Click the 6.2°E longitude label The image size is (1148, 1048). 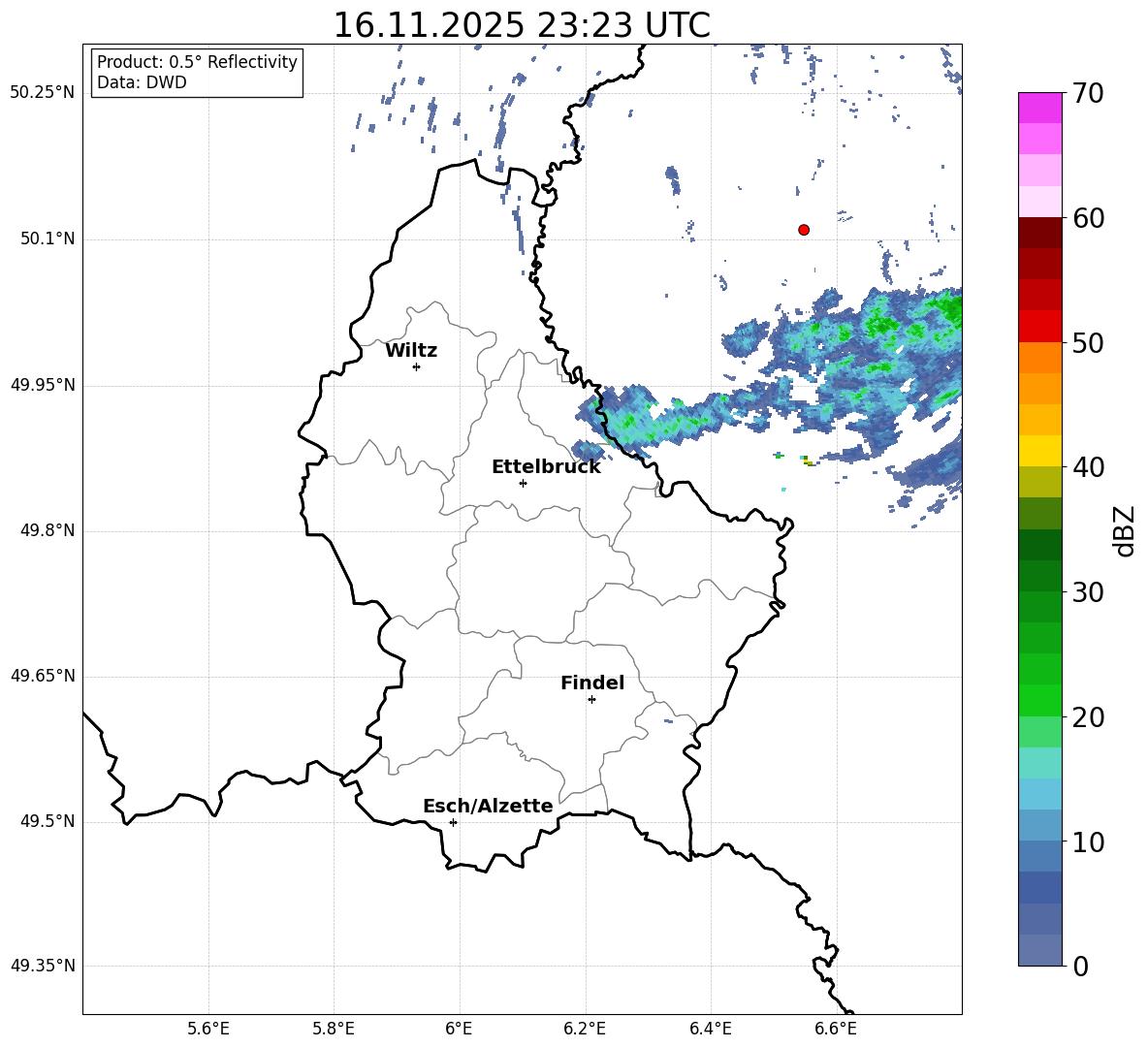click(x=585, y=1029)
